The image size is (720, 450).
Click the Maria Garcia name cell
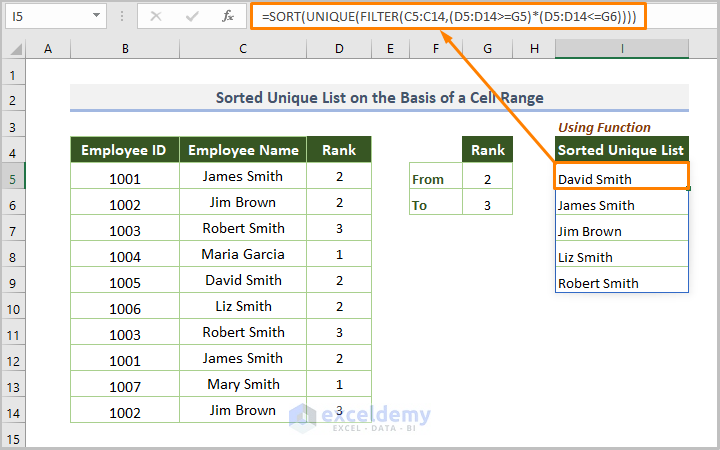242,255
